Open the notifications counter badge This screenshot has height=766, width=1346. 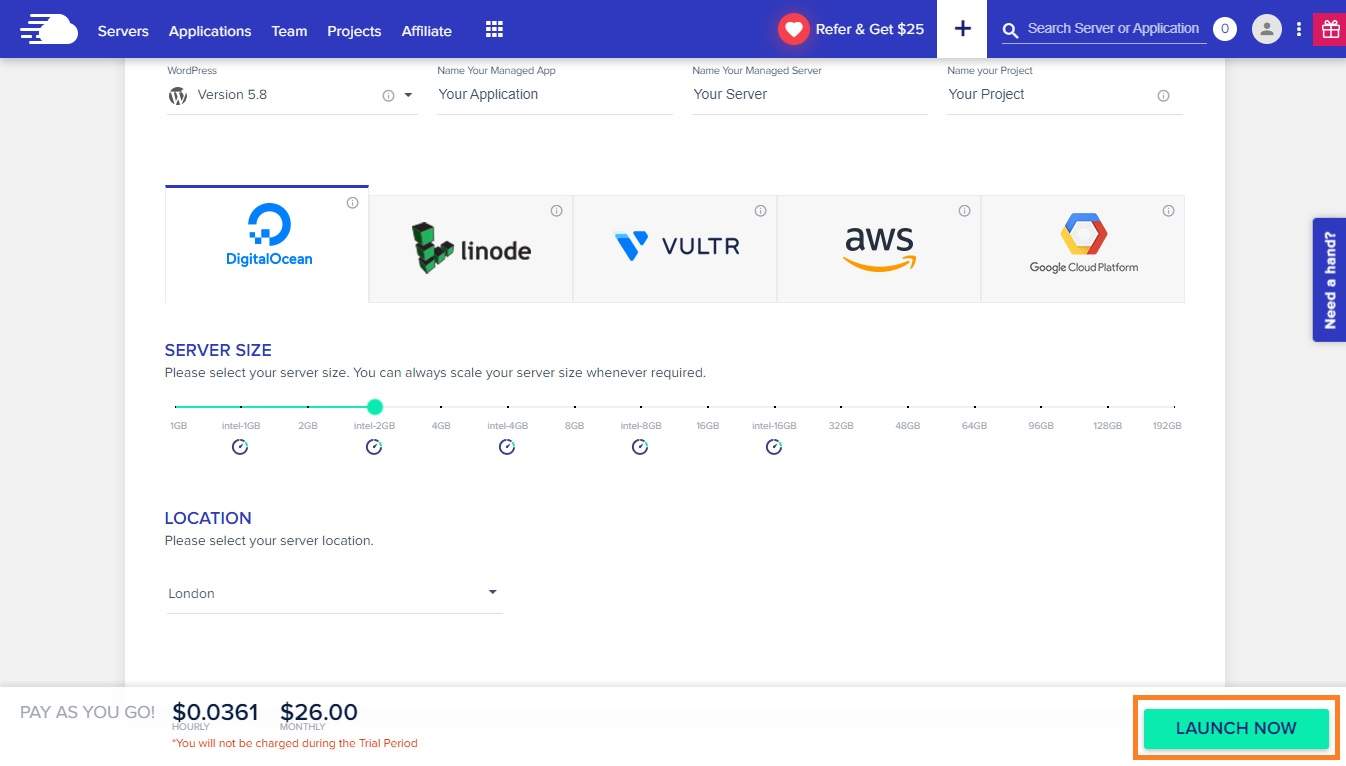pos(1224,29)
